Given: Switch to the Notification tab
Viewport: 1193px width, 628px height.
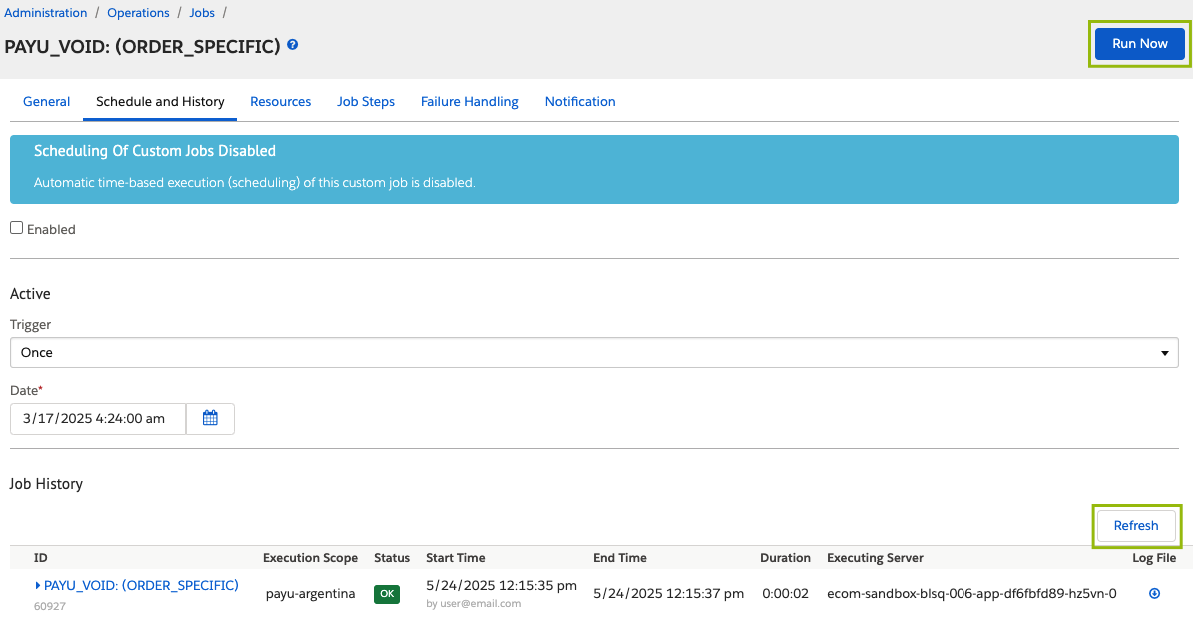Looking at the screenshot, I should click(580, 101).
